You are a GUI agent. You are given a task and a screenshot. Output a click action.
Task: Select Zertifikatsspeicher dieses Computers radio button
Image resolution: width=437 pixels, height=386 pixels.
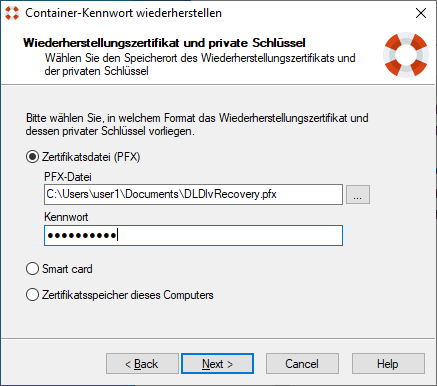pyautogui.click(x=32, y=295)
